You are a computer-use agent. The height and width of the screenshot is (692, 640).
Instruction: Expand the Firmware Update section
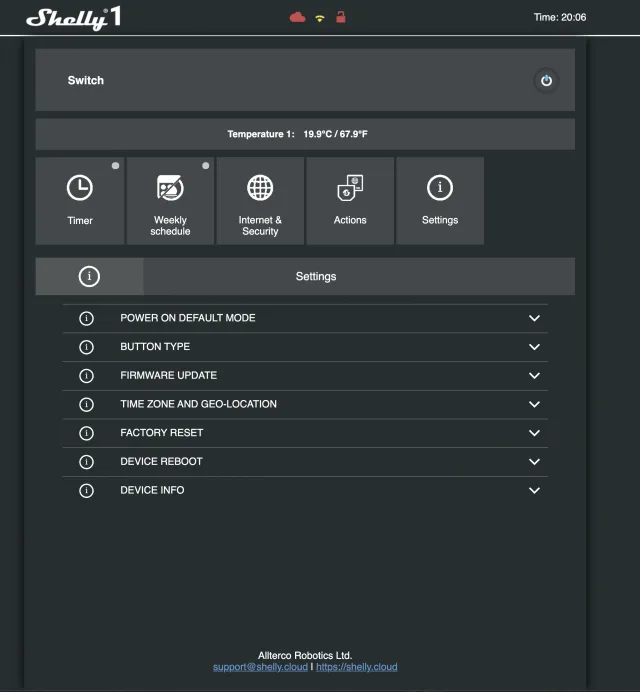534,376
